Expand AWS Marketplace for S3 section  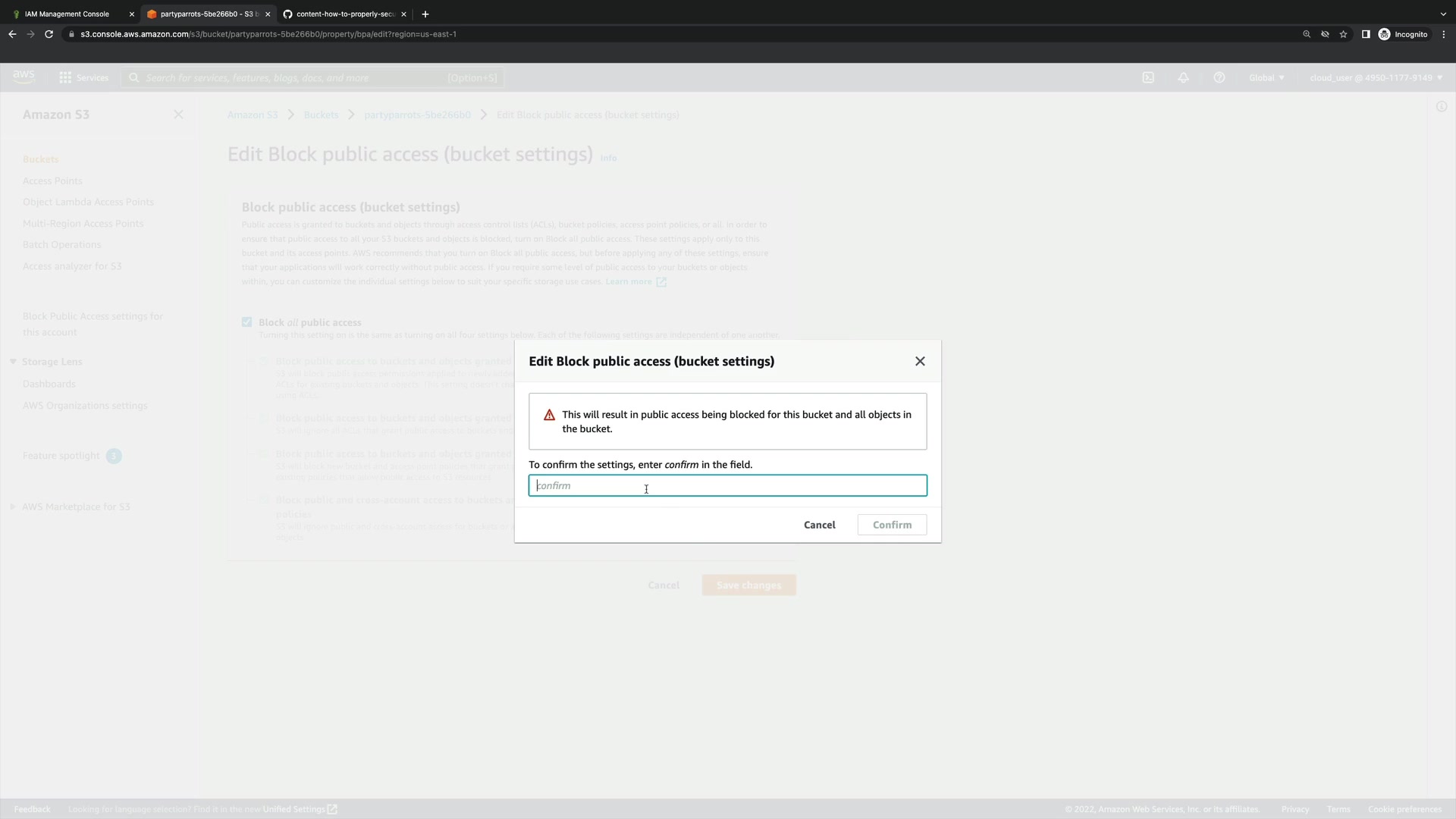tap(13, 507)
